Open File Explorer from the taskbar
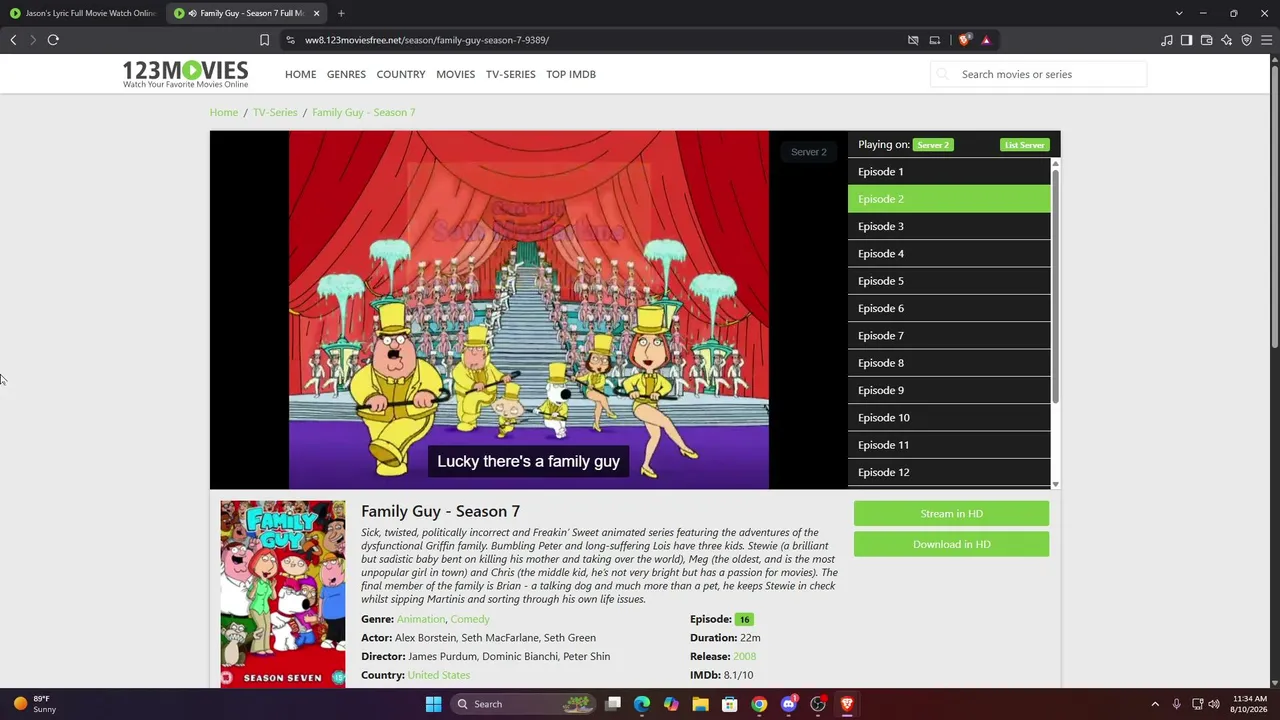This screenshot has width=1280, height=720. [x=701, y=704]
